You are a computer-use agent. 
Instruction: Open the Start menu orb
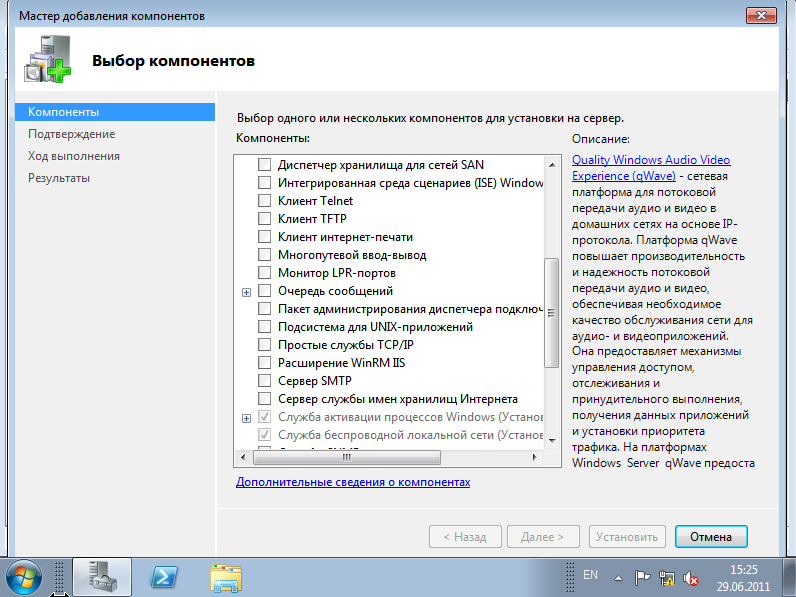pyautogui.click(x=22, y=577)
